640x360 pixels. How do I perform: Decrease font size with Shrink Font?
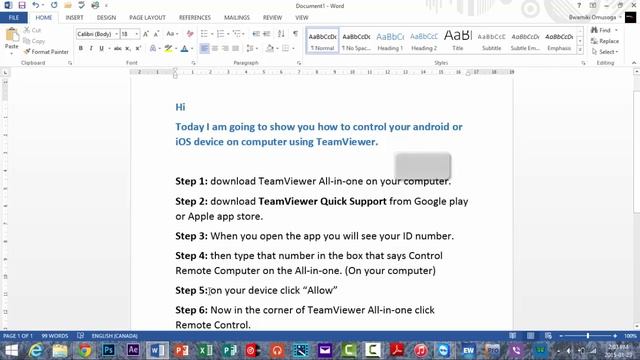(156, 34)
